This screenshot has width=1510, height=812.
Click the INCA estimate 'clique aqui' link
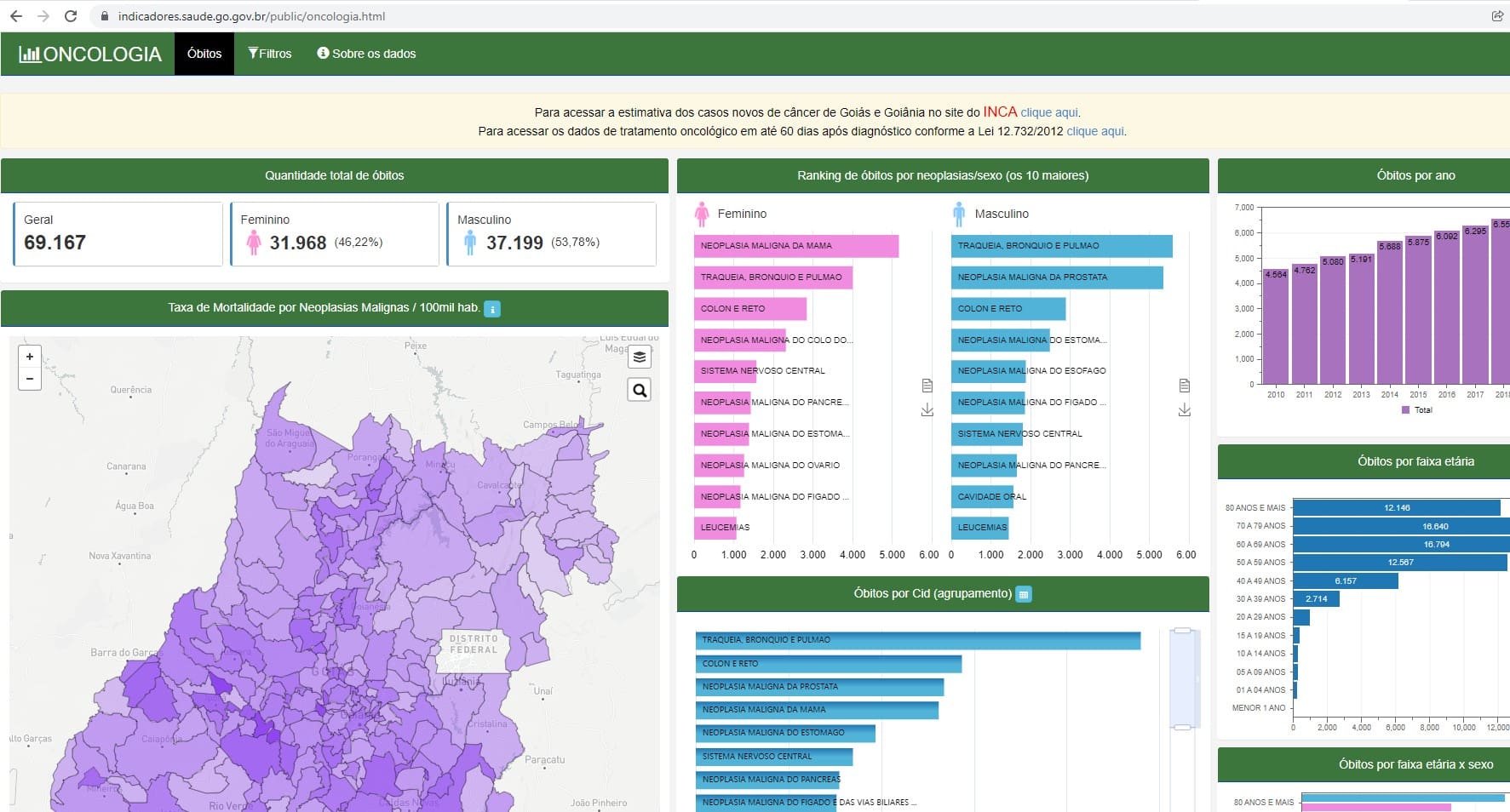[1049, 112]
